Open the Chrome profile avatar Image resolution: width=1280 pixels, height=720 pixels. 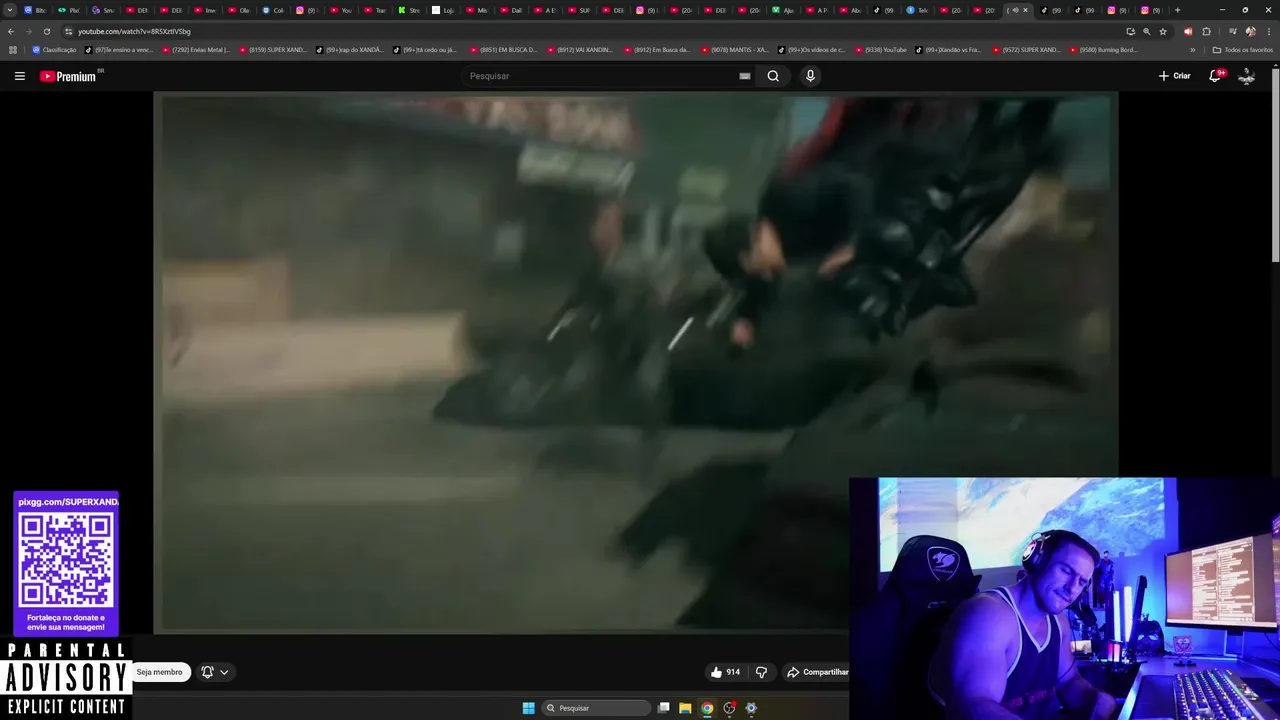point(1251,32)
